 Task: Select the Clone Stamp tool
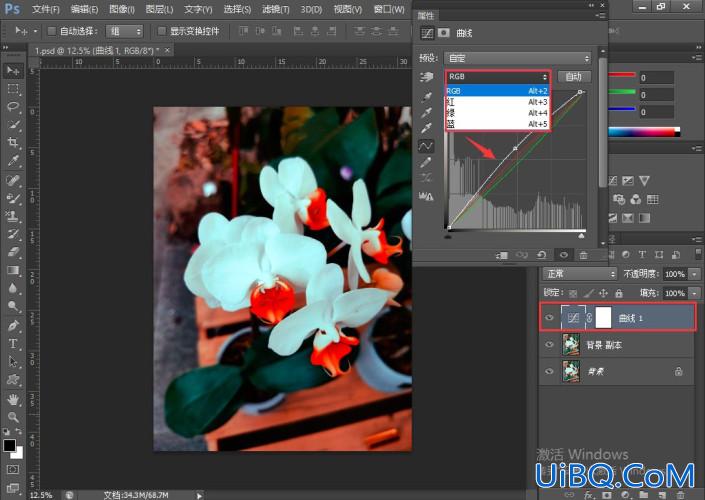[13, 216]
